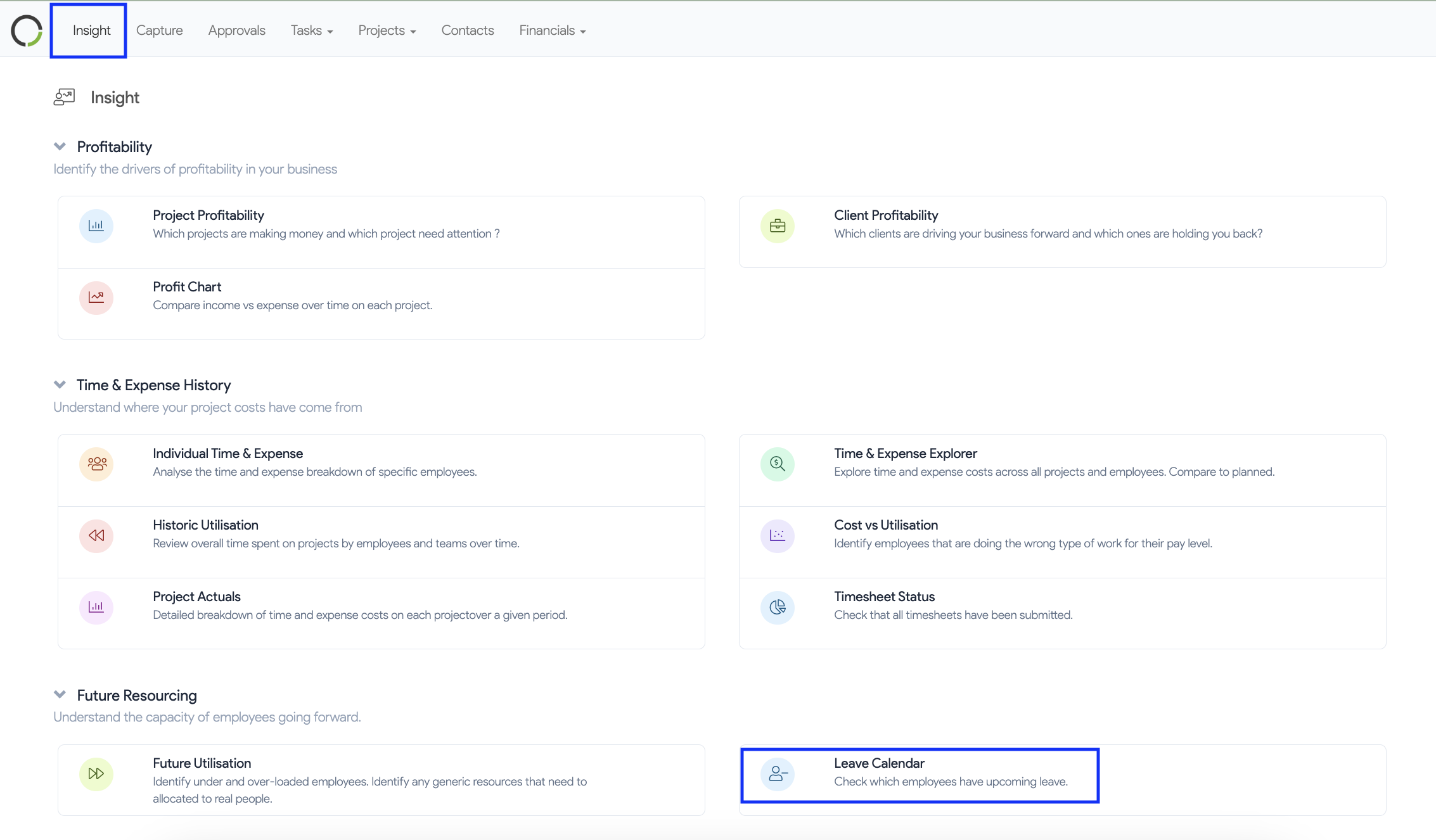Click the Historic Utilisation rewind icon
The width and height of the screenshot is (1436, 840).
click(96, 535)
